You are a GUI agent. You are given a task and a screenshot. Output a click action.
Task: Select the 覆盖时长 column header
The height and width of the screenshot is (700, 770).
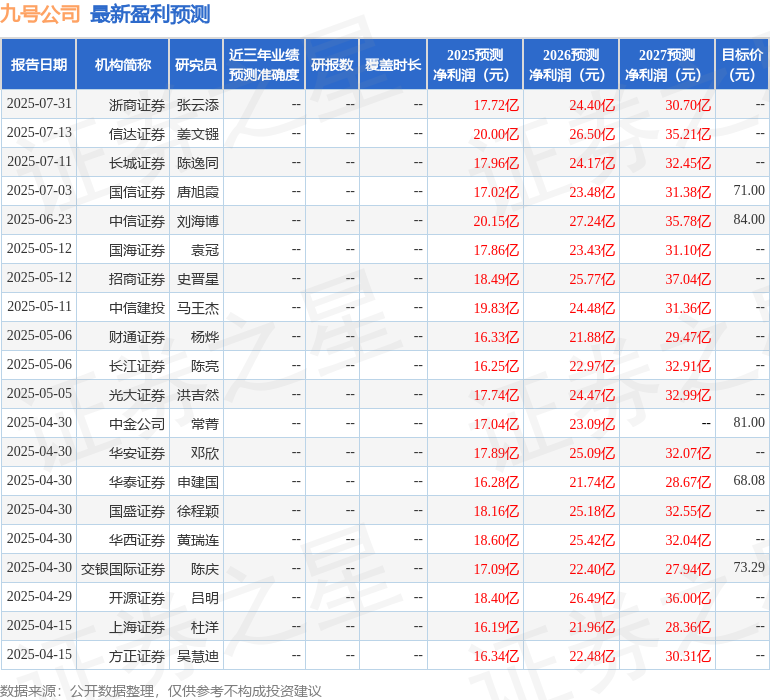393,65
